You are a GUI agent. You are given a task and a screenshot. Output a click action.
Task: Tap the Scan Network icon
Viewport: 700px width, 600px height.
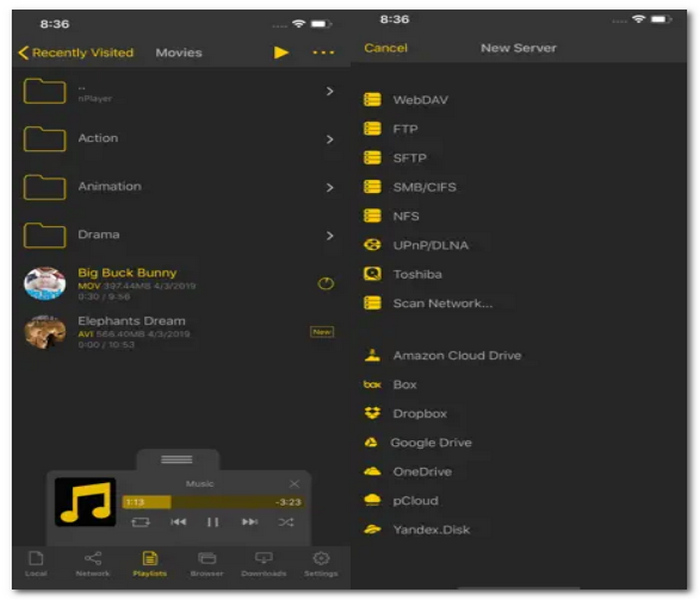click(x=372, y=303)
